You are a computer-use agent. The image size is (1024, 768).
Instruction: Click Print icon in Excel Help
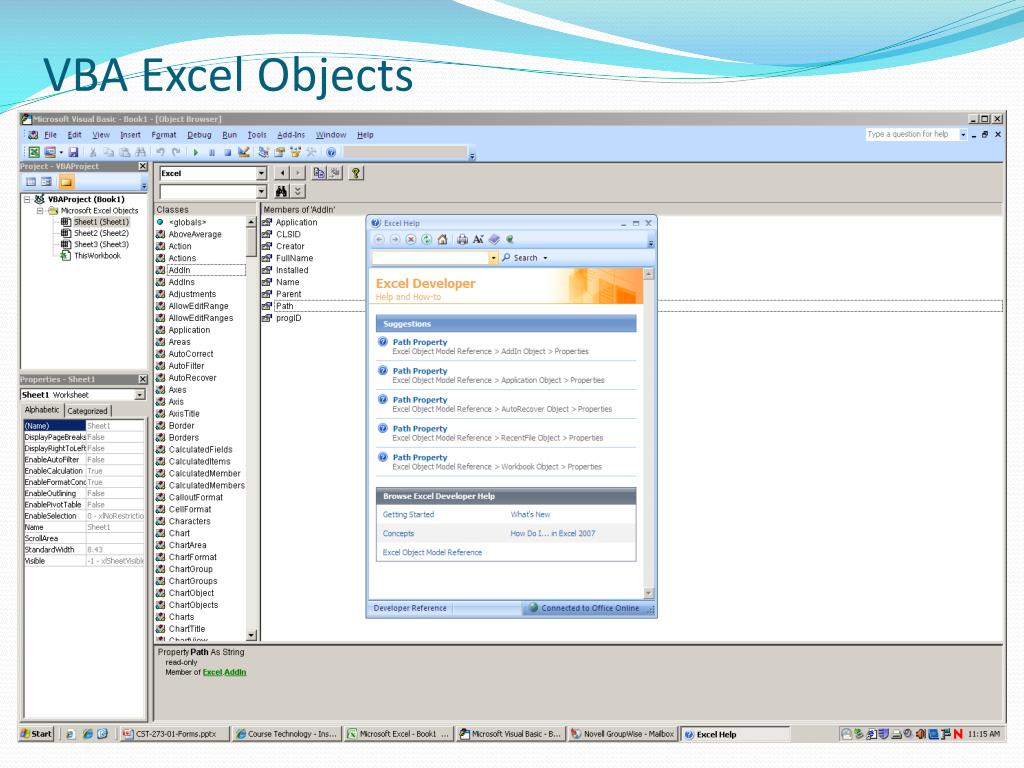462,240
